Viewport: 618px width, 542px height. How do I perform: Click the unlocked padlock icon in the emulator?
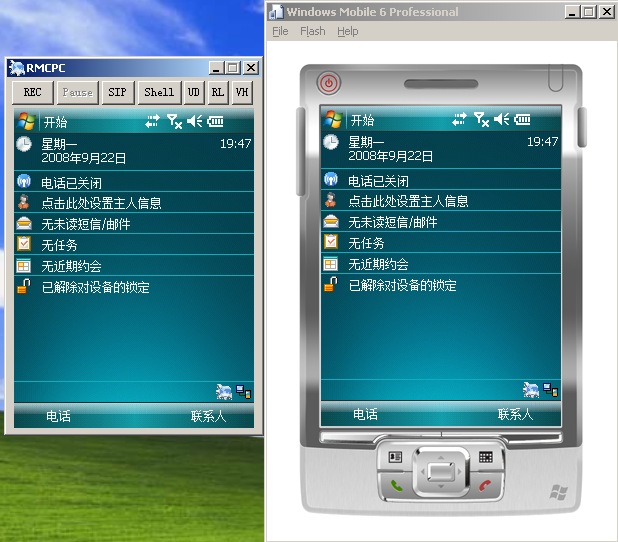(x=330, y=284)
